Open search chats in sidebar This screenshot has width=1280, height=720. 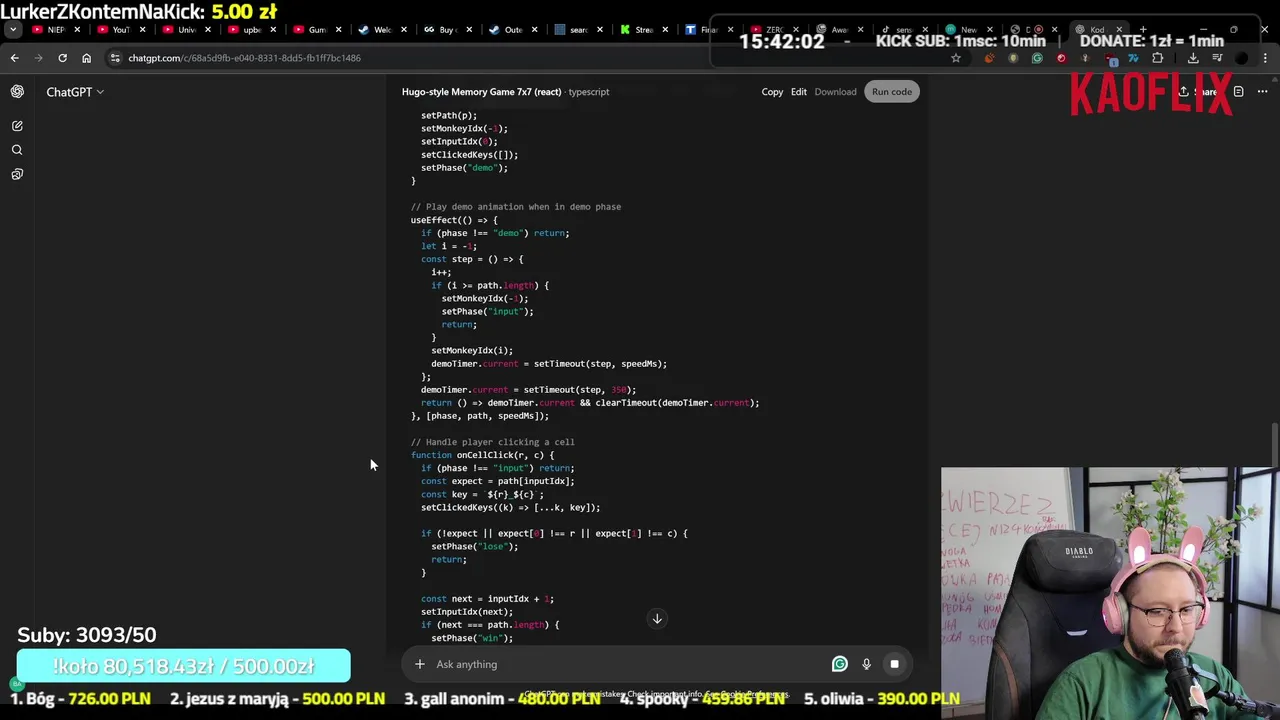[17, 150]
